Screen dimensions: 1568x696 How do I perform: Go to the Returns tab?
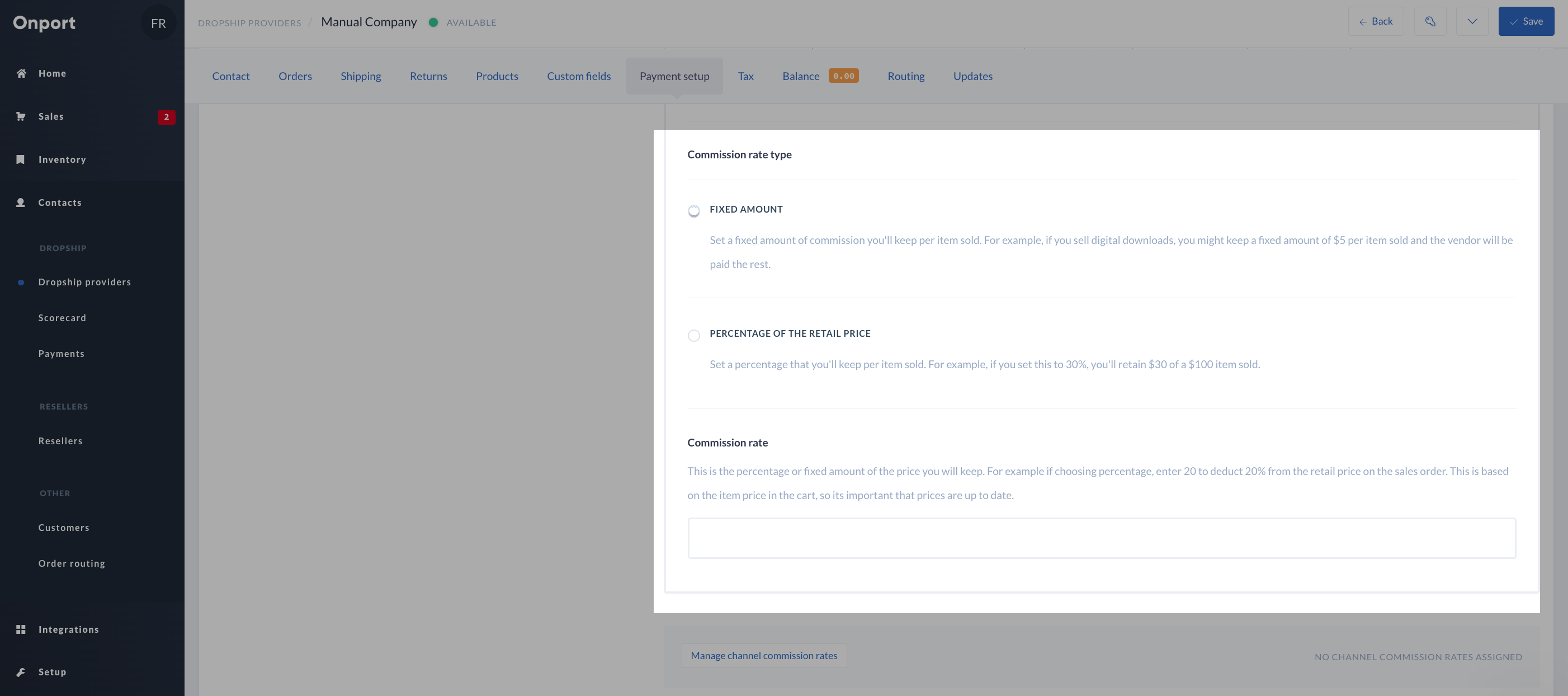[428, 76]
